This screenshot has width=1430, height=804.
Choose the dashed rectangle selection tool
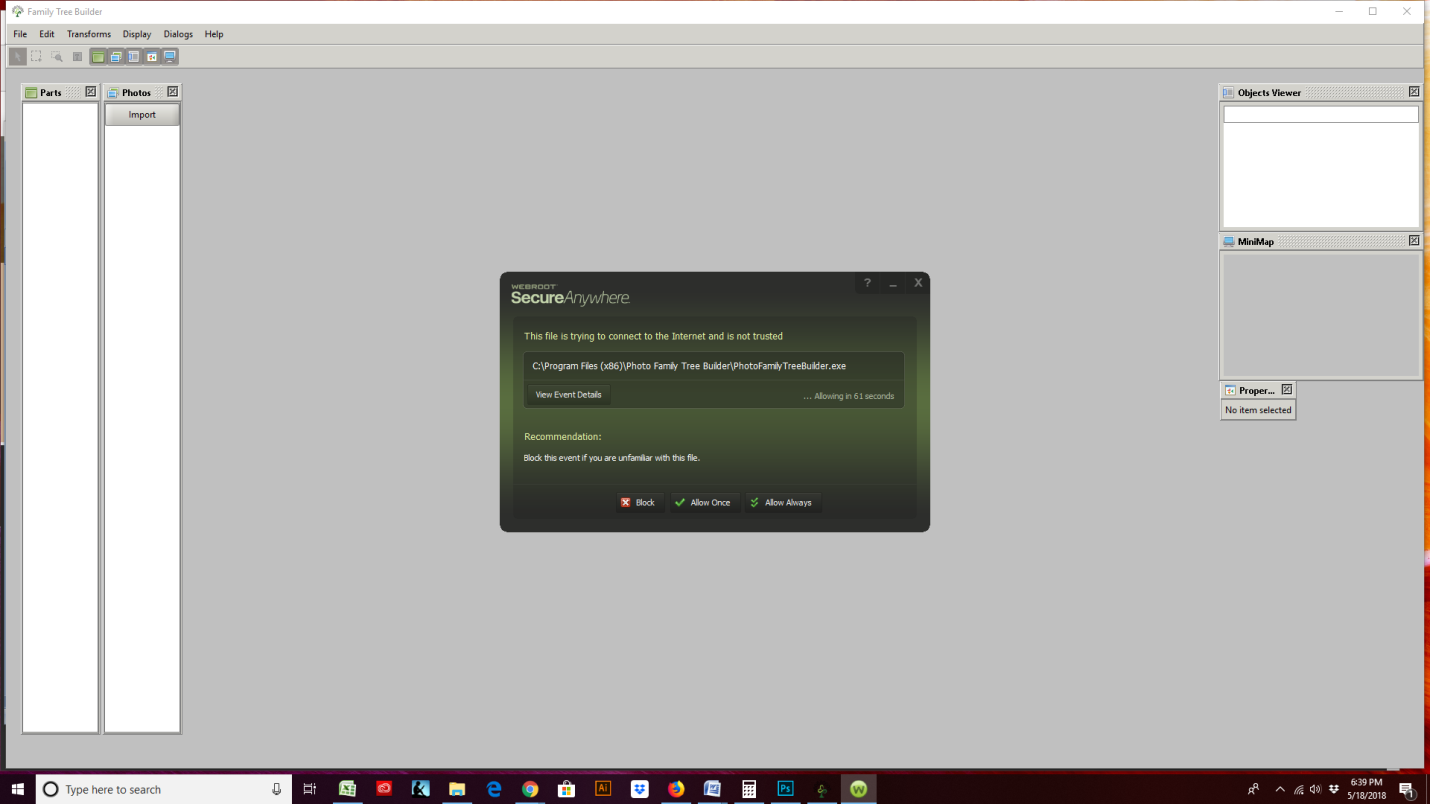37,57
